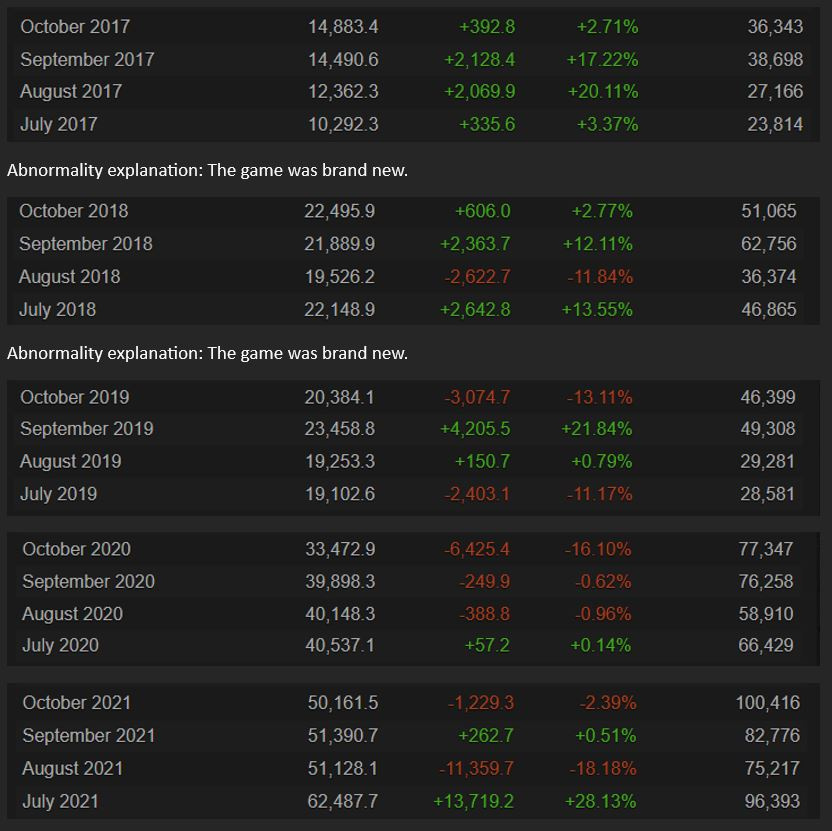Select the peak value 46,399
Screen dimensions: 832x831
[x=768, y=397]
